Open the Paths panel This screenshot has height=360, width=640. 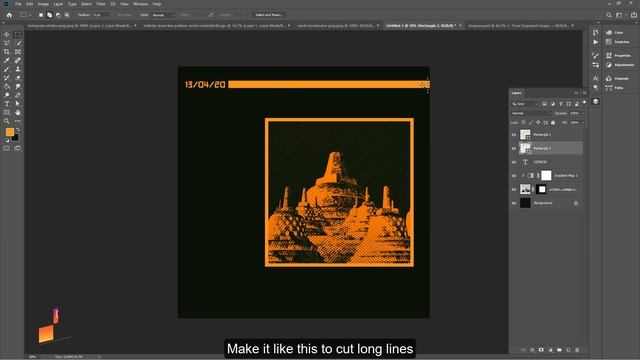click(615, 88)
